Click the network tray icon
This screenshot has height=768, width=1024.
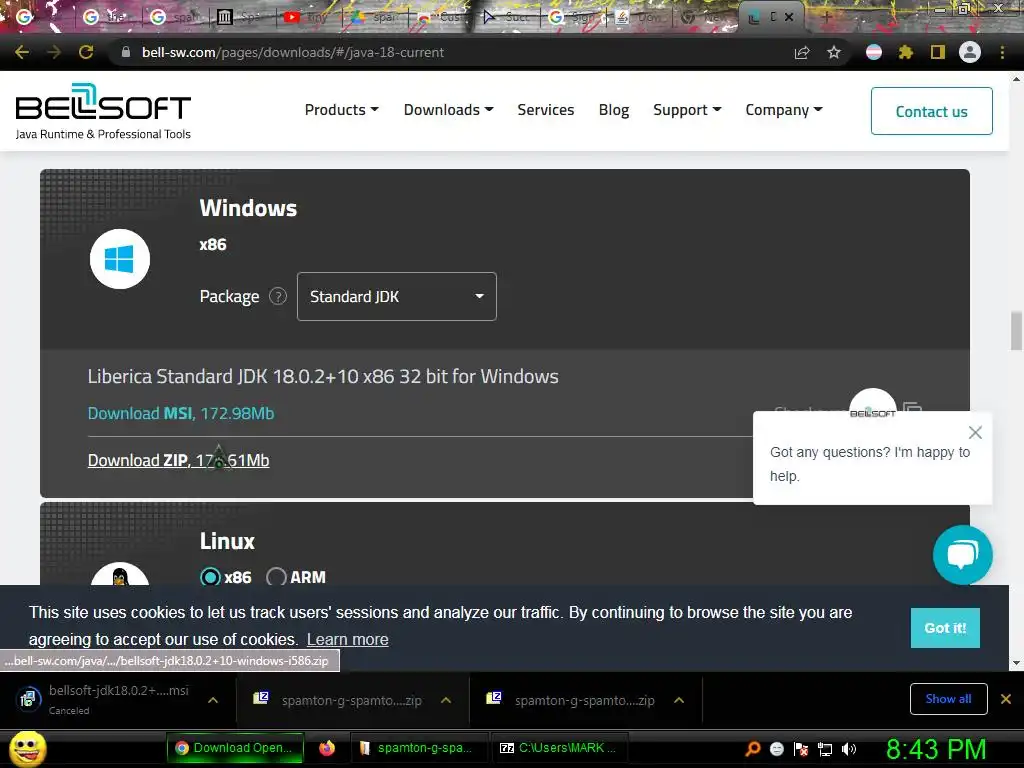click(825, 749)
